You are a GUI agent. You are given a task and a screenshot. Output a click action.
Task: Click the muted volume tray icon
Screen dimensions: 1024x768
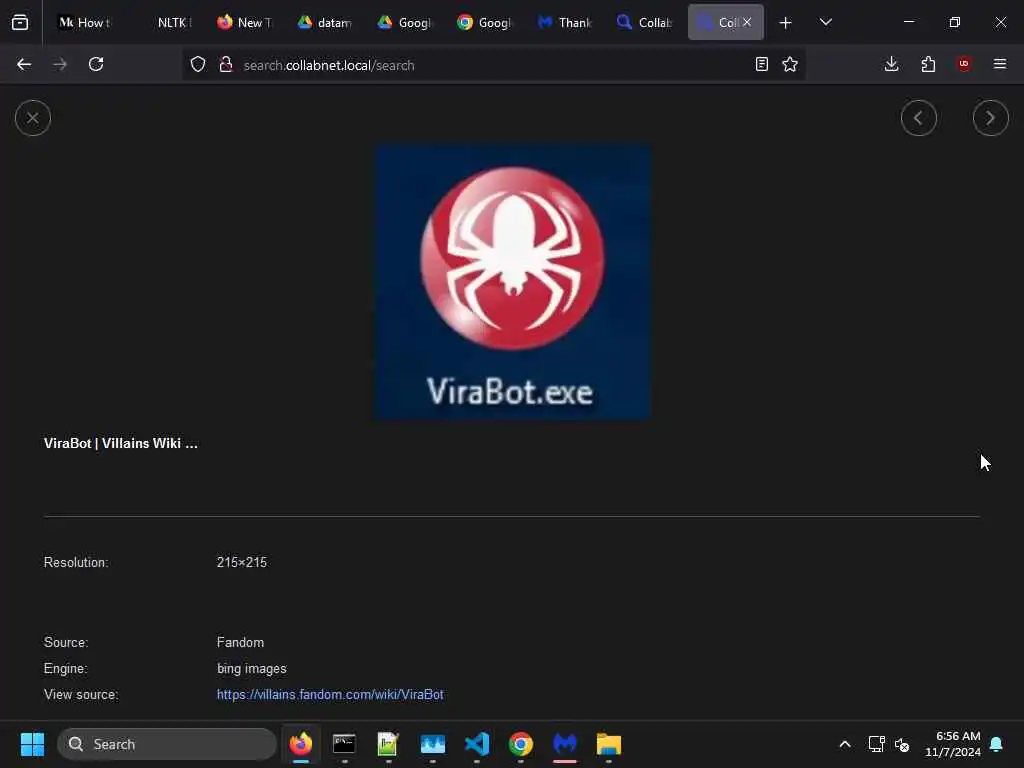(x=903, y=744)
